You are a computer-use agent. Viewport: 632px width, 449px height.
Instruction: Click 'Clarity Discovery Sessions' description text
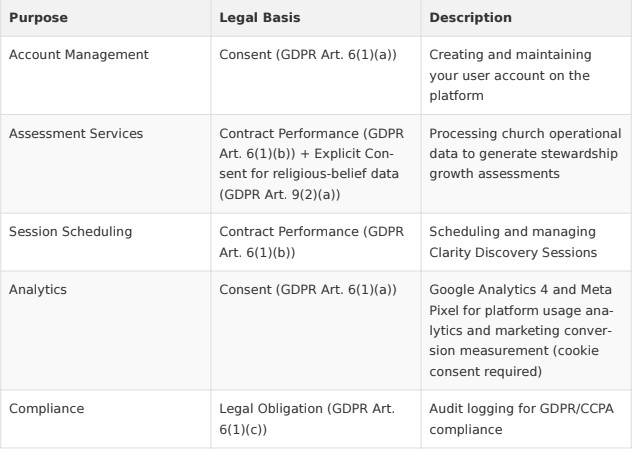coord(513,253)
